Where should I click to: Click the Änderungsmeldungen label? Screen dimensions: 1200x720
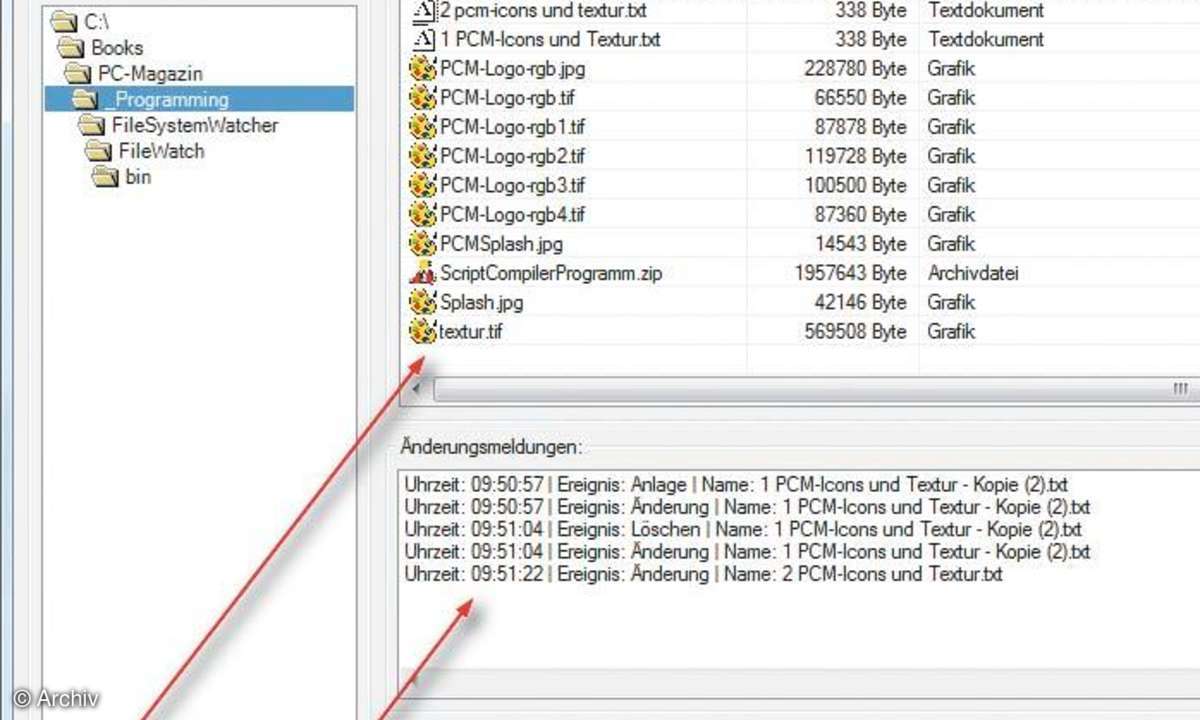pos(490,446)
